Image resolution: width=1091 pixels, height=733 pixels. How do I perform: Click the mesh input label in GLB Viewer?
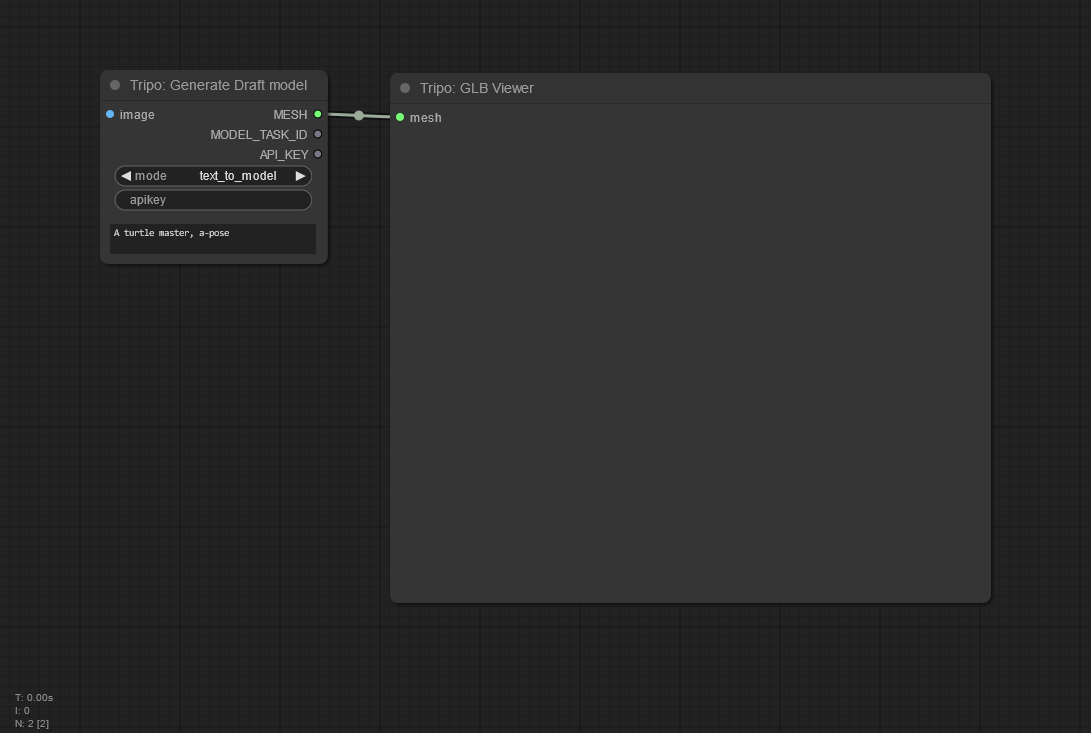(x=426, y=118)
